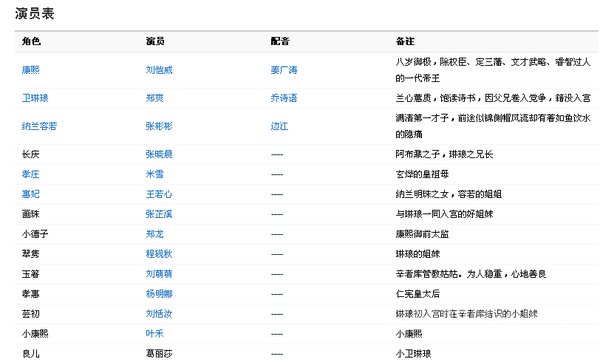Image resolution: width=600 pixels, height=362 pixels.
Task: Open actor link 王若心
Action: (x=159, y=194)
